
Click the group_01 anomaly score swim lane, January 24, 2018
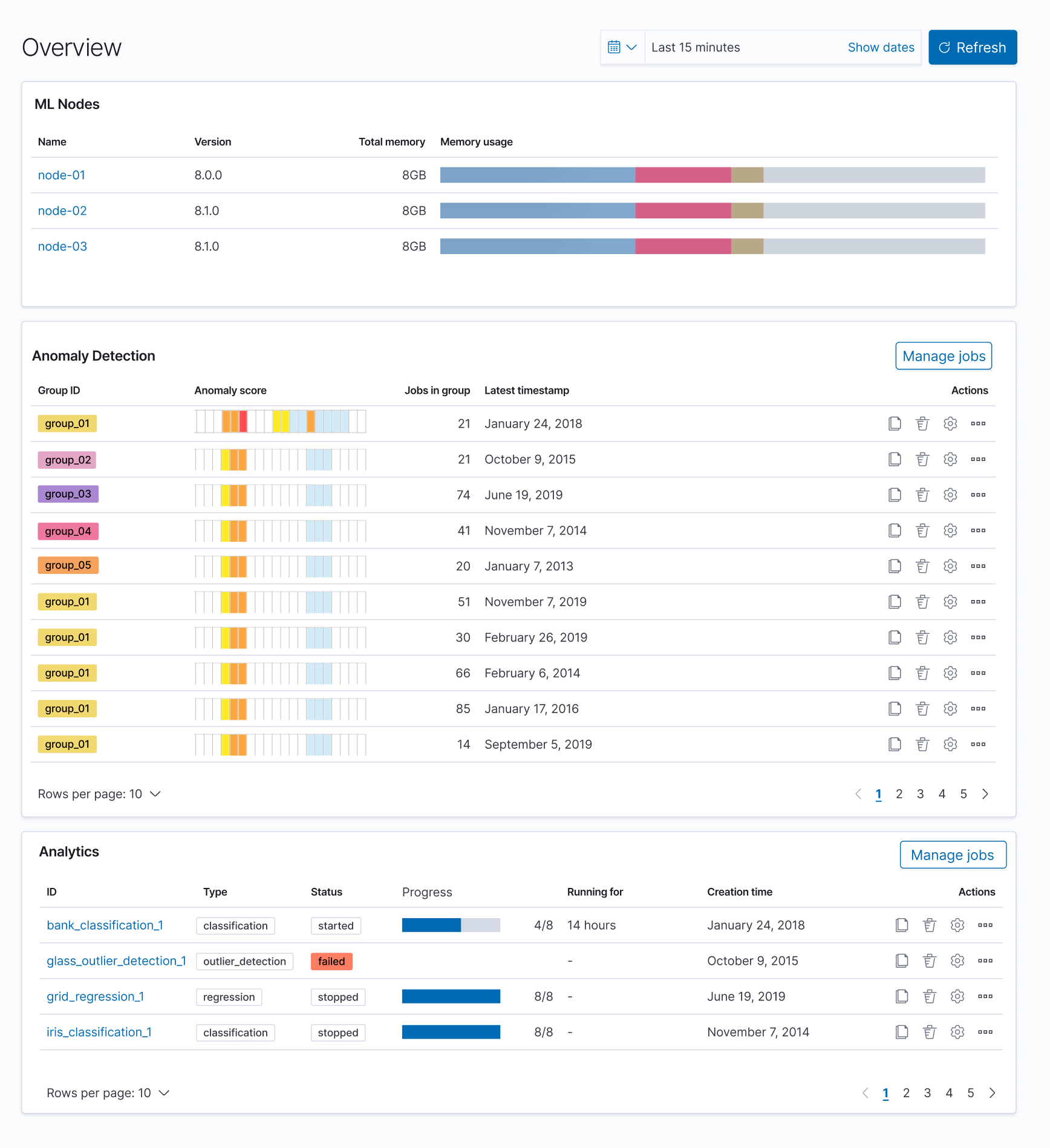click(x=280, y=421)
